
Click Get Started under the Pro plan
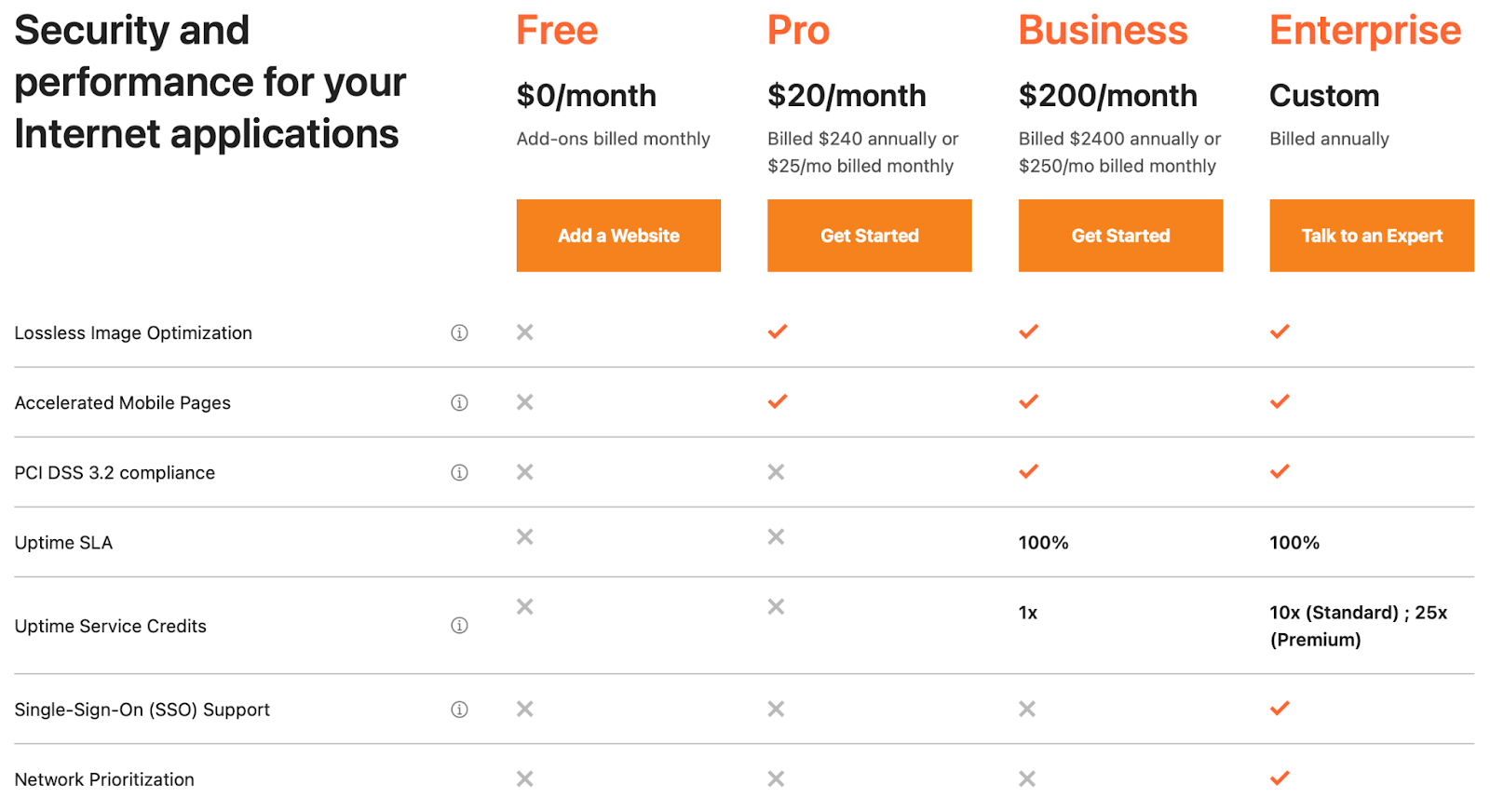tap(869, 236)
